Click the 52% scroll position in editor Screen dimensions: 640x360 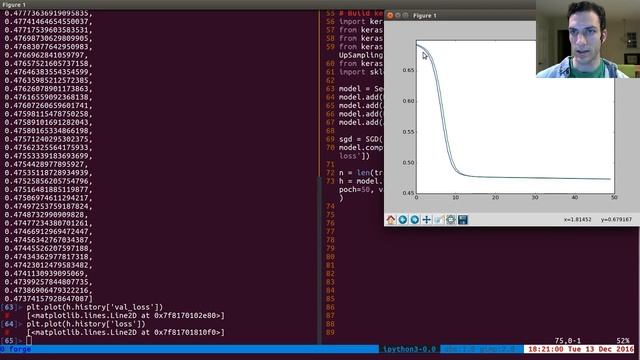(623, 340)
